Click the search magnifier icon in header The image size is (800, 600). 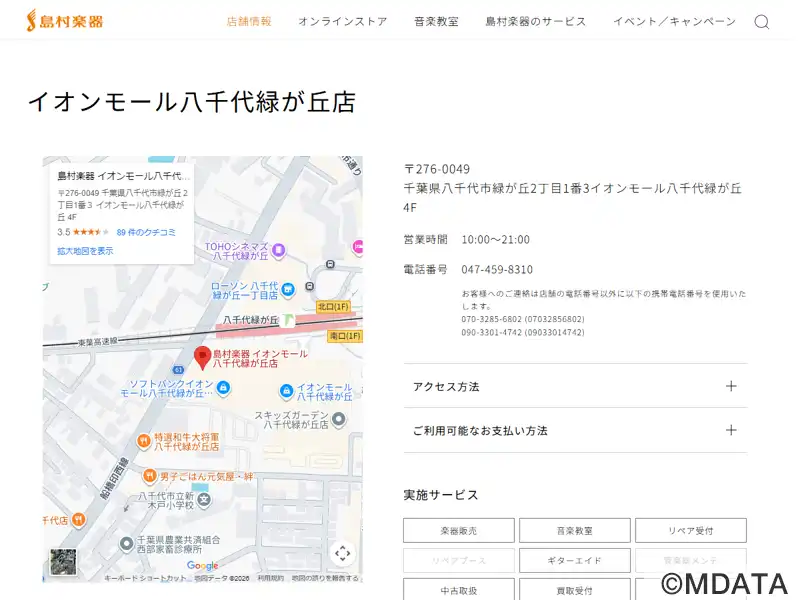pyautogui.click(x=761, y=22)
